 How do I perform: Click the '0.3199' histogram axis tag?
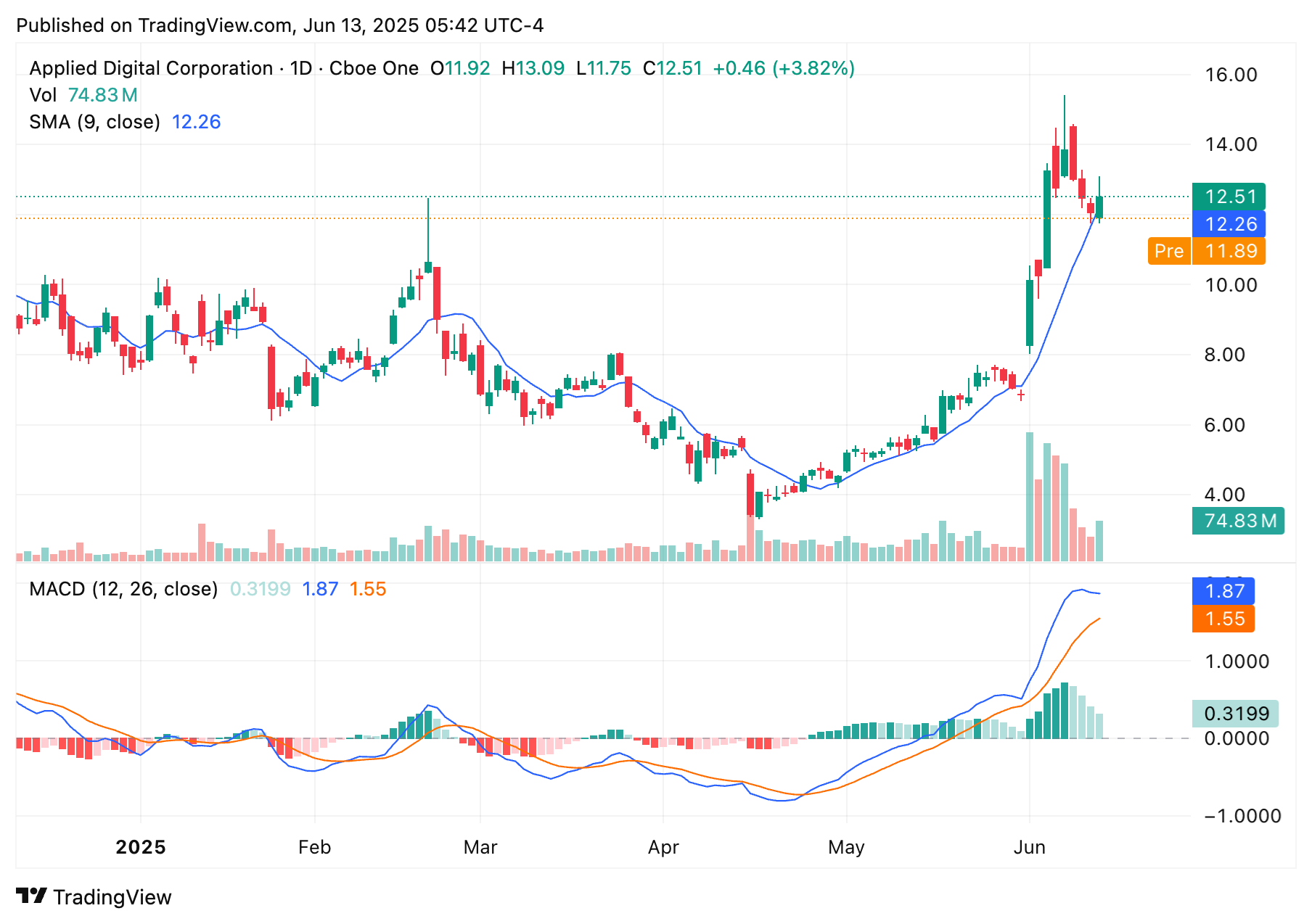click(1235, 714)
